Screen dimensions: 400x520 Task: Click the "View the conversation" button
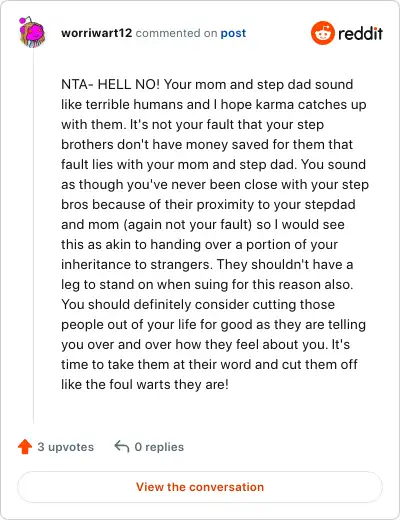(200, 487)
